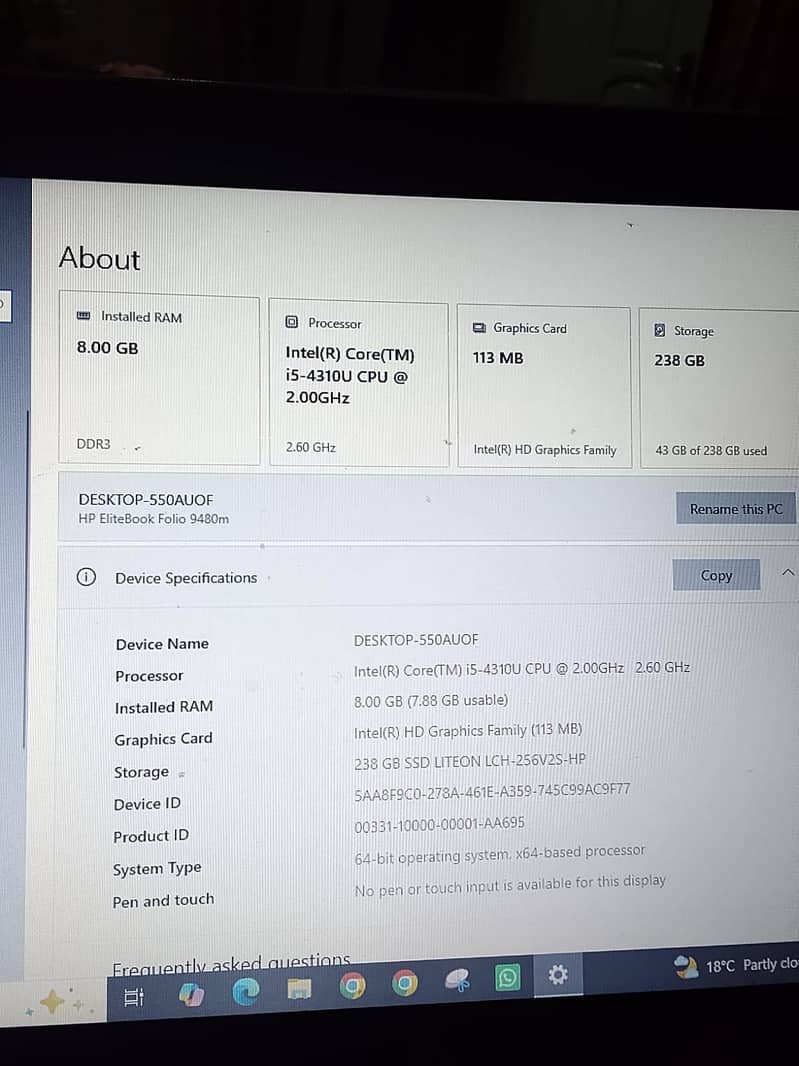The width and height of the screenshot is (799, 1066).
Task: Copy the device specifications
Action: point(716,575)
